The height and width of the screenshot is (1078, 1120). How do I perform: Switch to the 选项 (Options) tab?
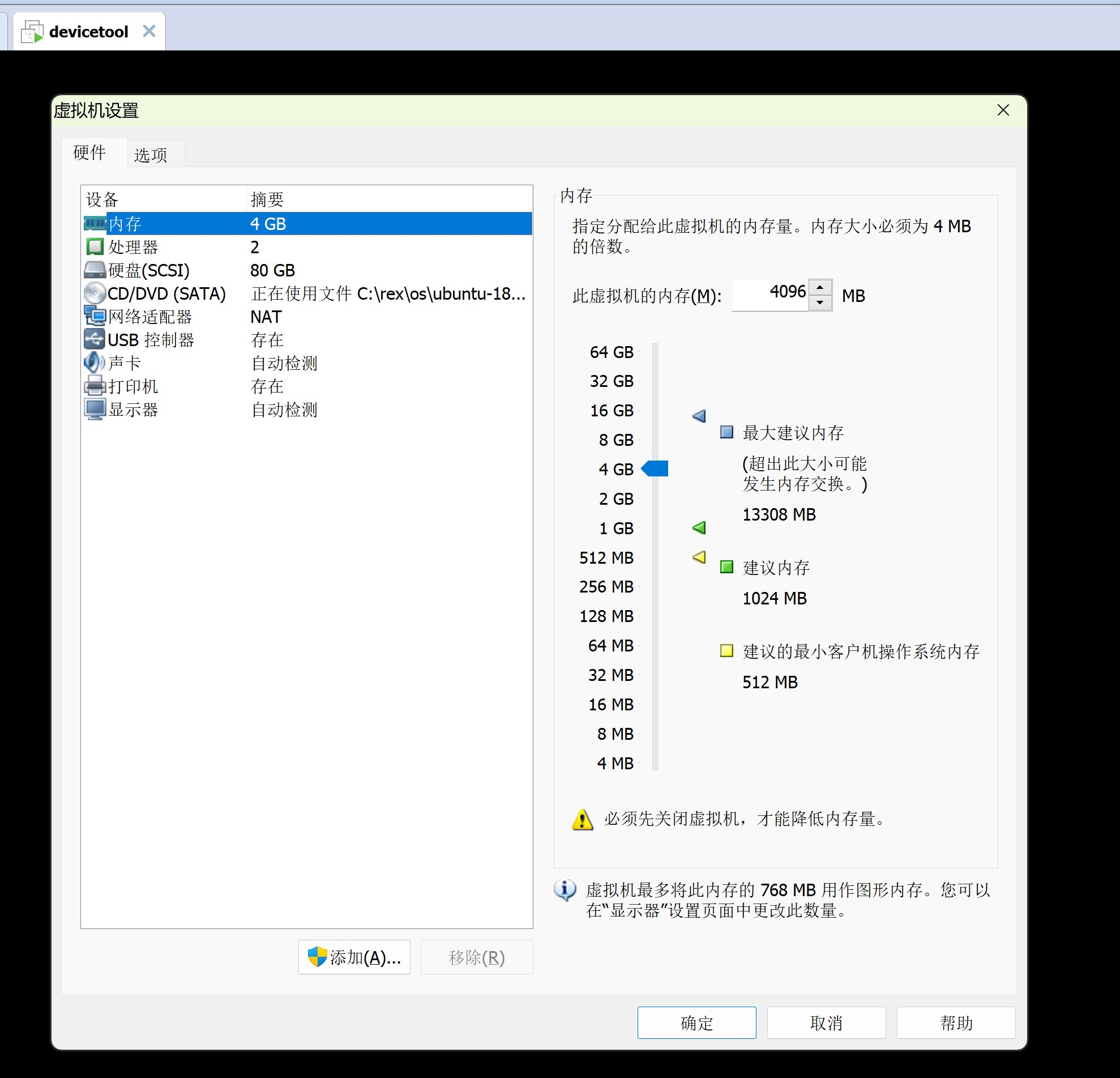tap(150, 154)
